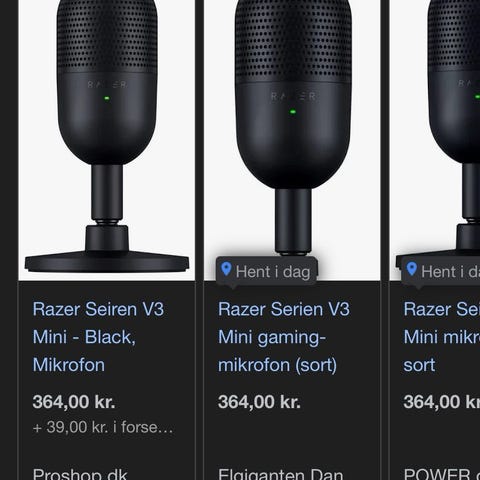The width and height of the screenshot is (480, 480).
Task: Click the 364,00 kr. price on Proshop listing
Action: coord(74,402)
